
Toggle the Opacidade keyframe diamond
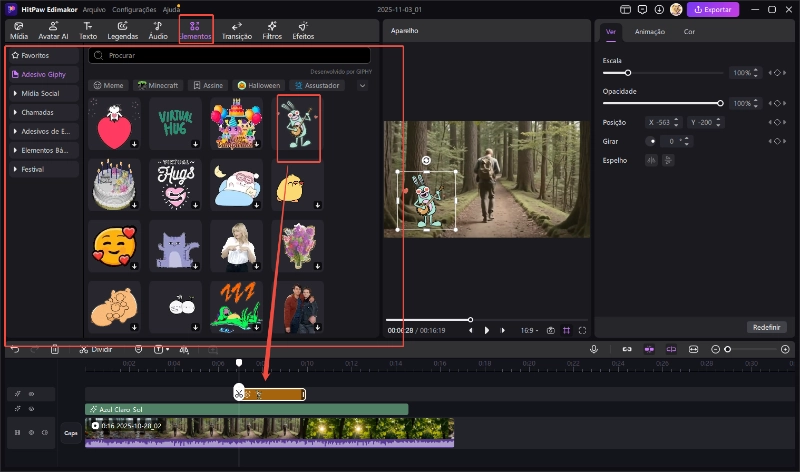777,104
